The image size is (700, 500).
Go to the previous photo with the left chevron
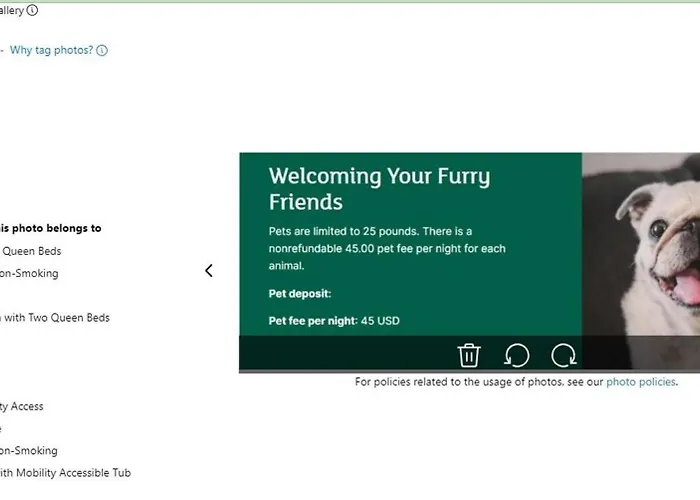[x=208, y=270]
